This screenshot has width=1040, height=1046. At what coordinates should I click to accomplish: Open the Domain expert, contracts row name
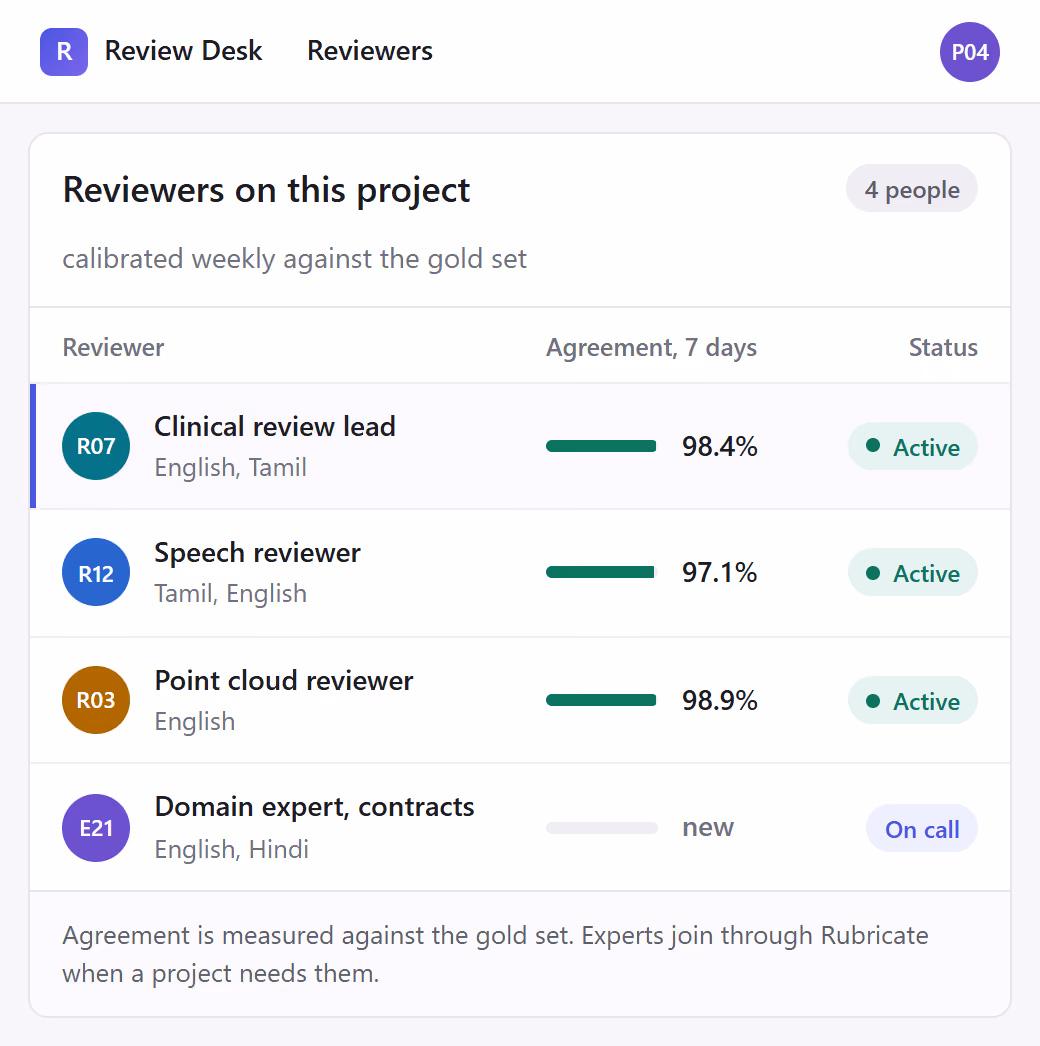314,807
